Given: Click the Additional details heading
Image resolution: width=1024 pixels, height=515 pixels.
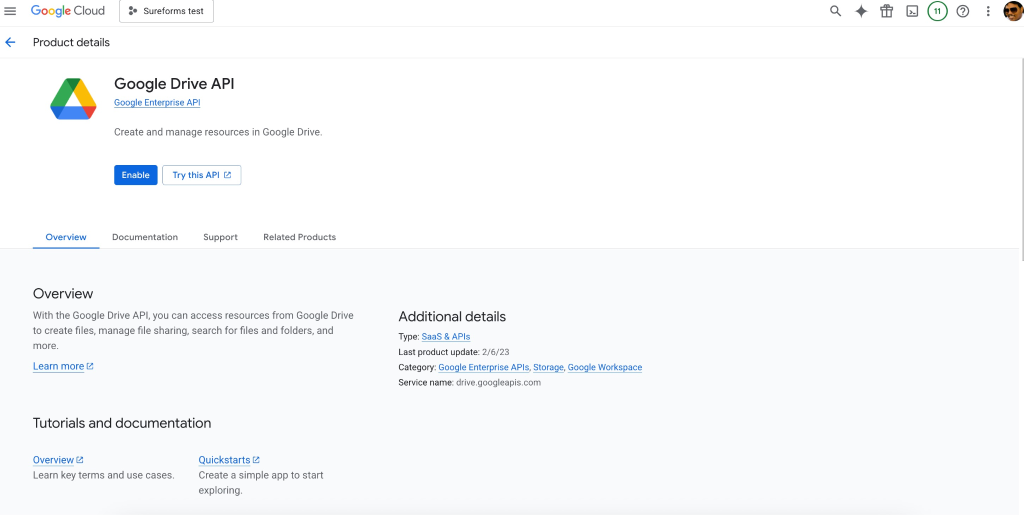Looking at the screenshot, I should pyautogui.click(x=452, y=317).
